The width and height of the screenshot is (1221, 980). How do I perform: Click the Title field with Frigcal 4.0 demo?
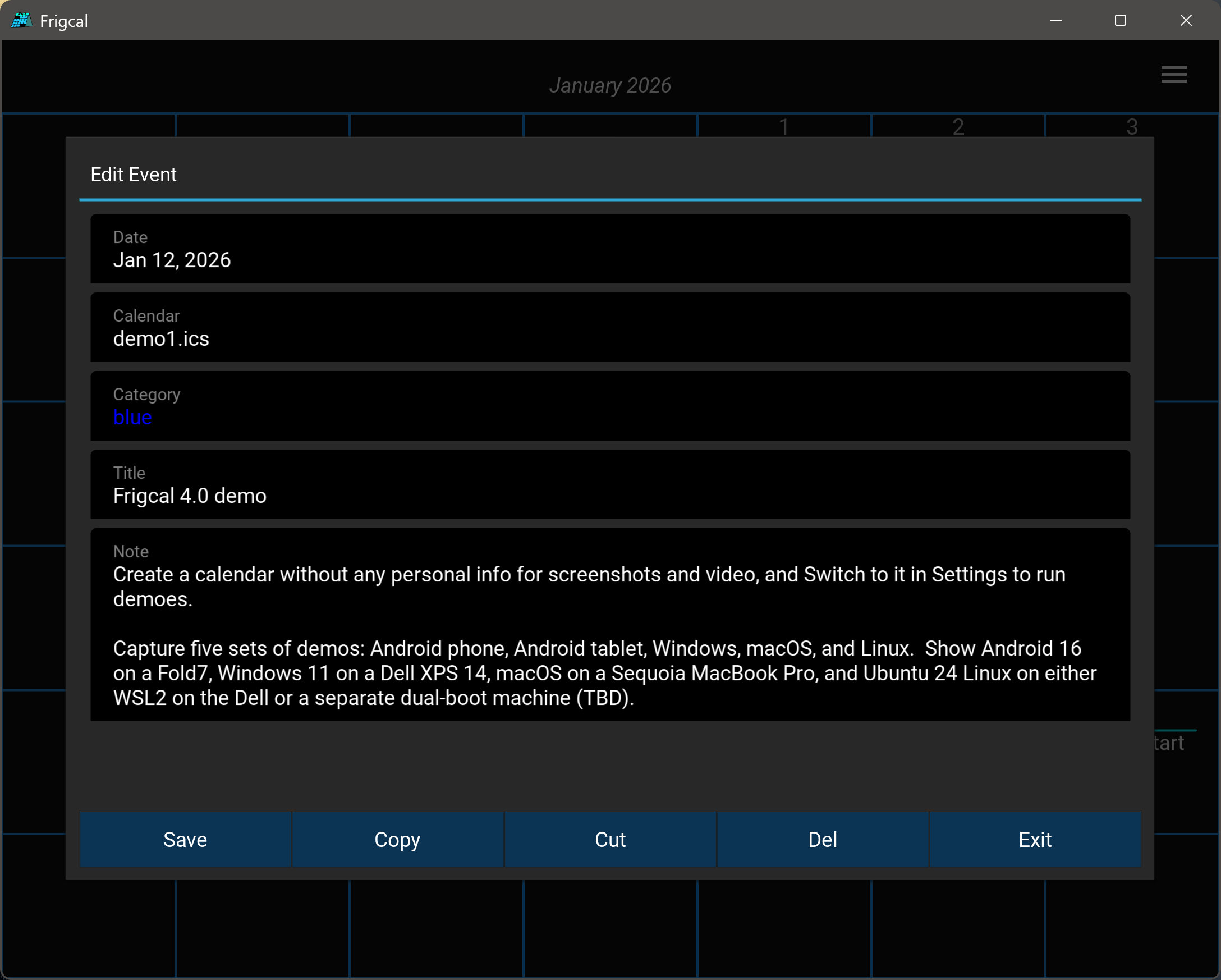tap(610, 485)
